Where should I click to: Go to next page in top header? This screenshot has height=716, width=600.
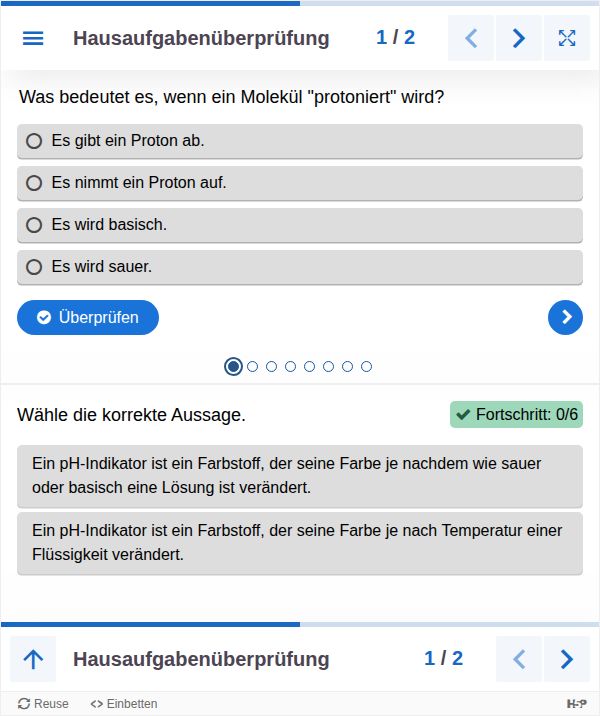pos(519,38)
